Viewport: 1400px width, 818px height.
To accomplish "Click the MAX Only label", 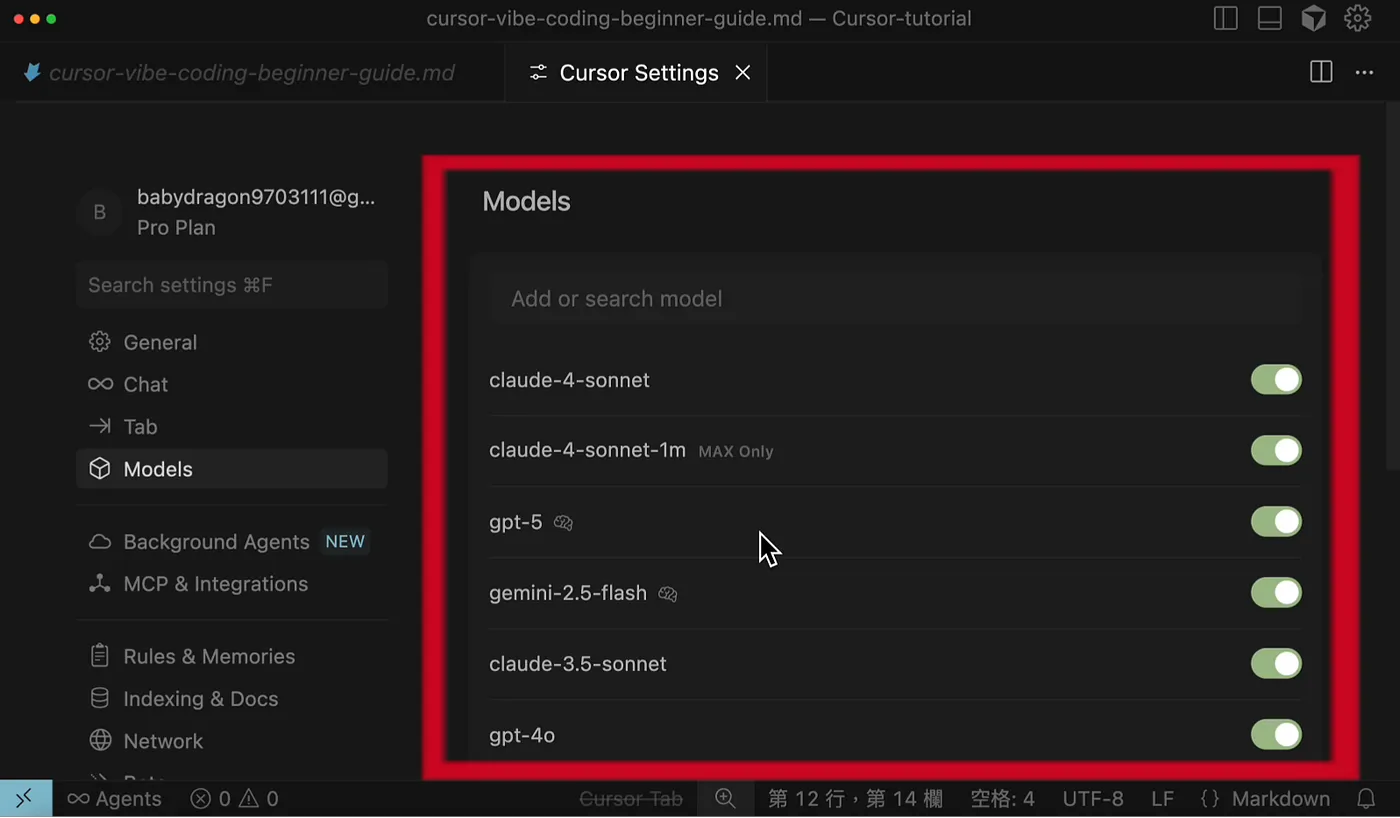I will pyautogui.click(x=736, y=451).
